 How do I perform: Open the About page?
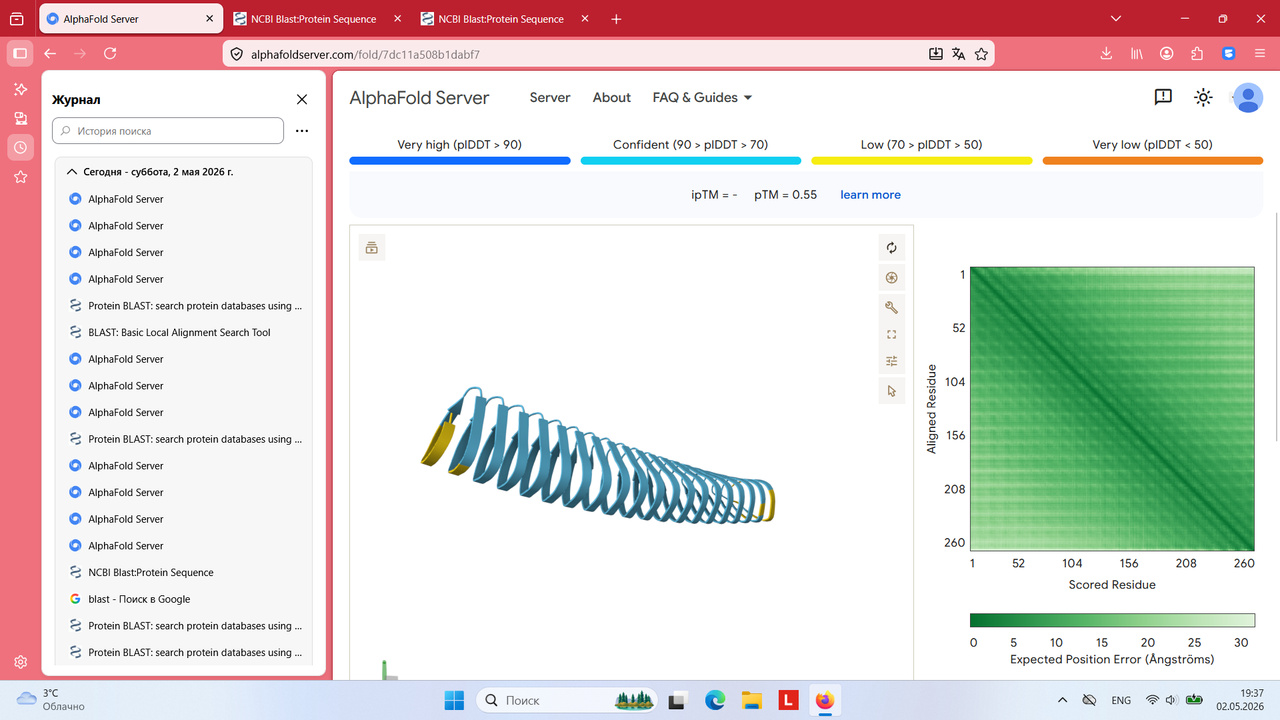(x=612, y=97)
